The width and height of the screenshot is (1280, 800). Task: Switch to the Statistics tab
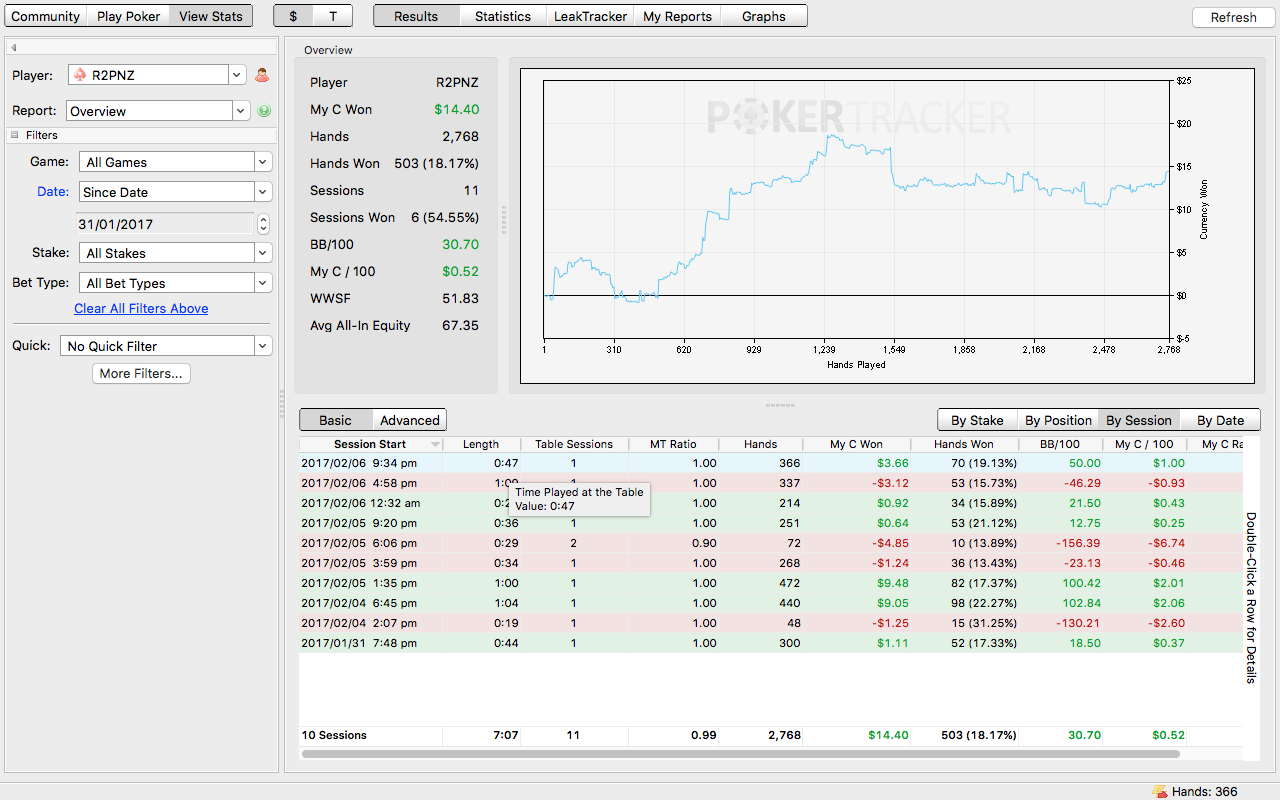coord(503,16)
